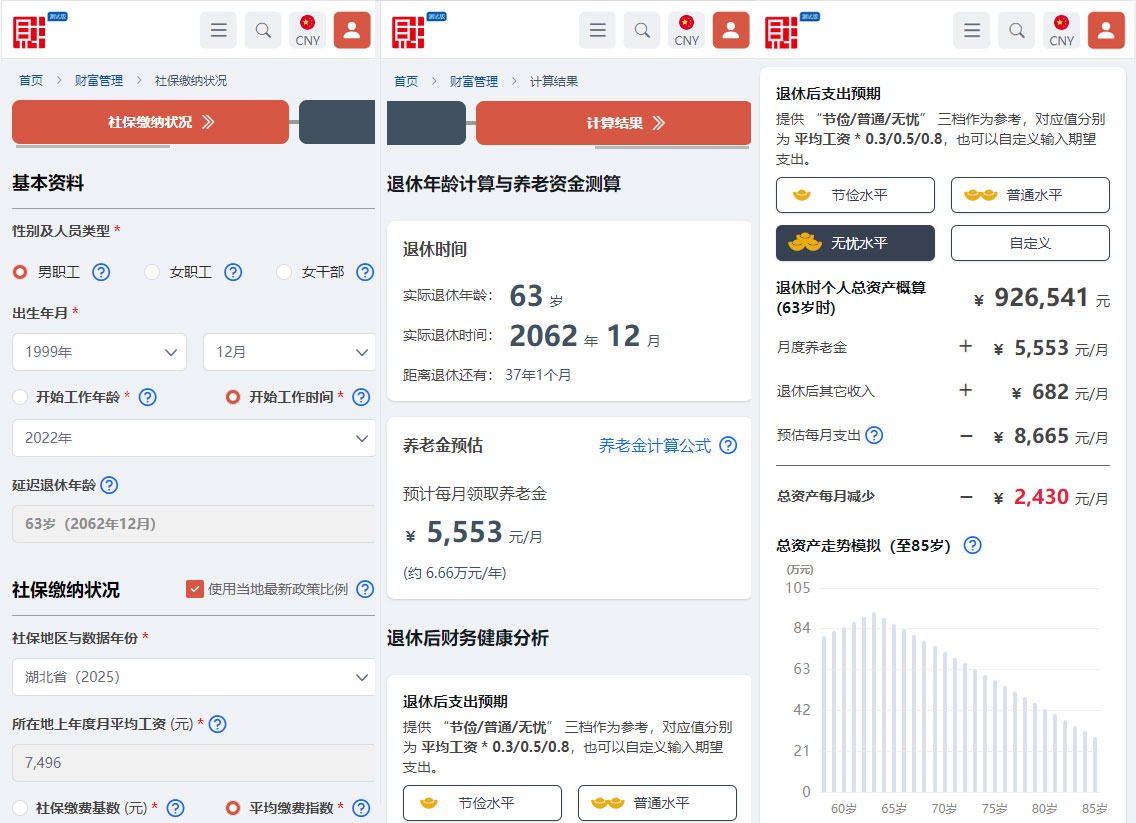Screen dimensions: 1136x823
Task: Open the help tooltip beside 女职工
Action: [x=233, y=272]
